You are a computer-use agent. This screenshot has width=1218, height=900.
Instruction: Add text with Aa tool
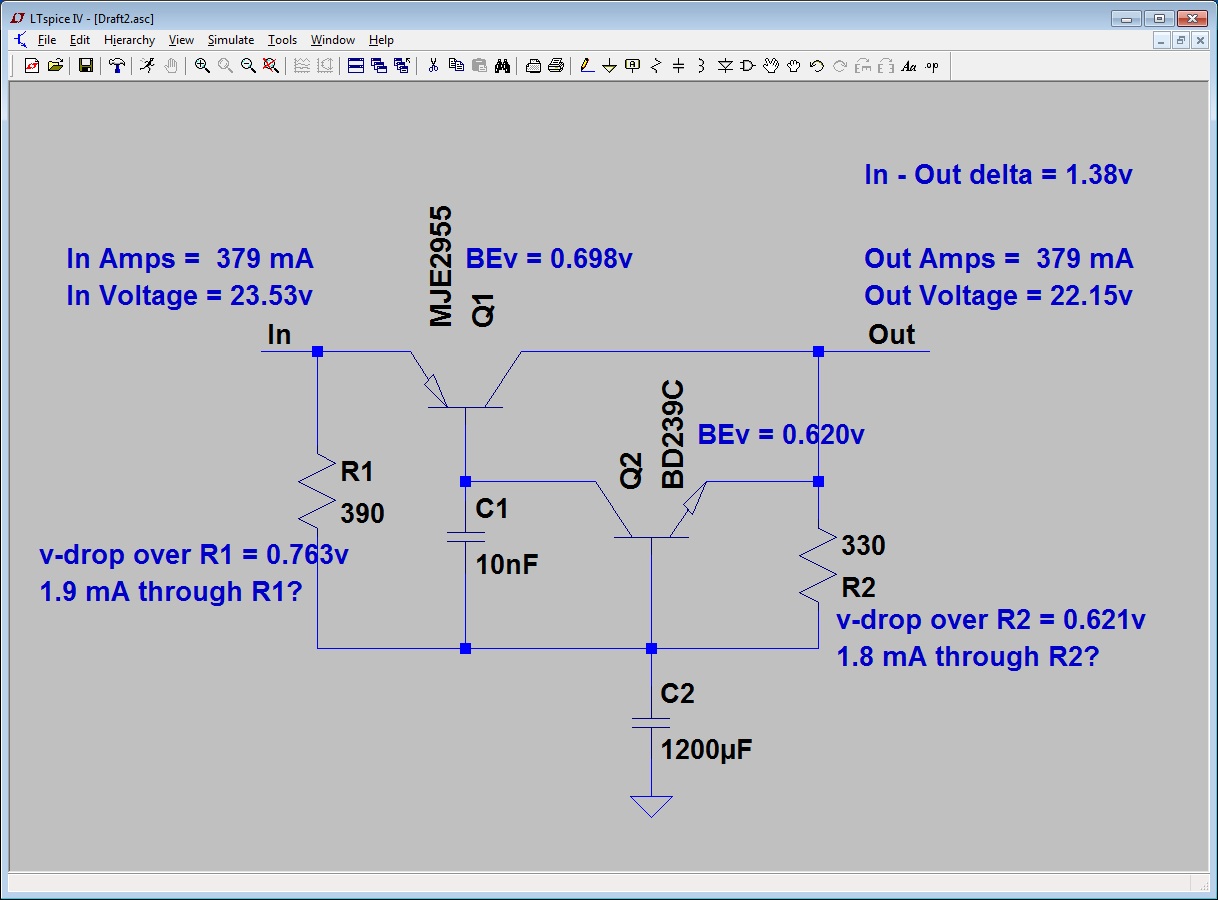(909, 66)
